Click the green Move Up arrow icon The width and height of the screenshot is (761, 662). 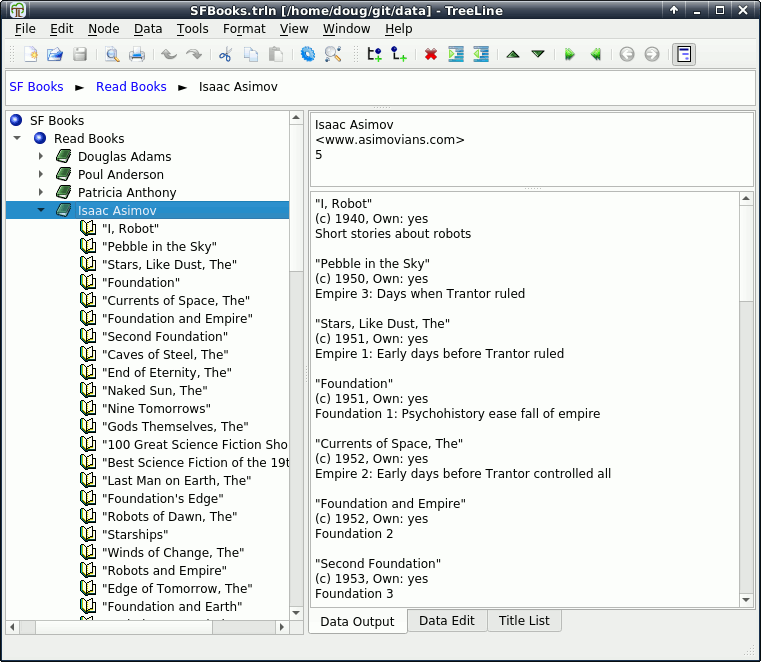(513, 54)
